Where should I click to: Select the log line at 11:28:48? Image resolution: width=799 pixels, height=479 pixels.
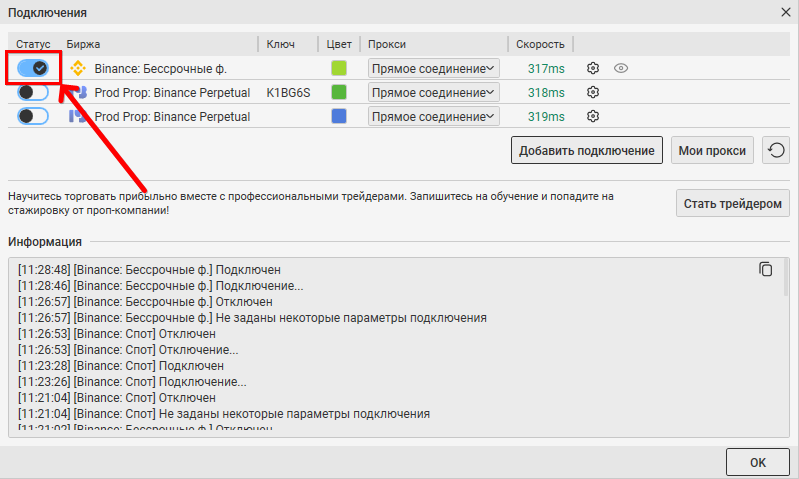[150, 270]
